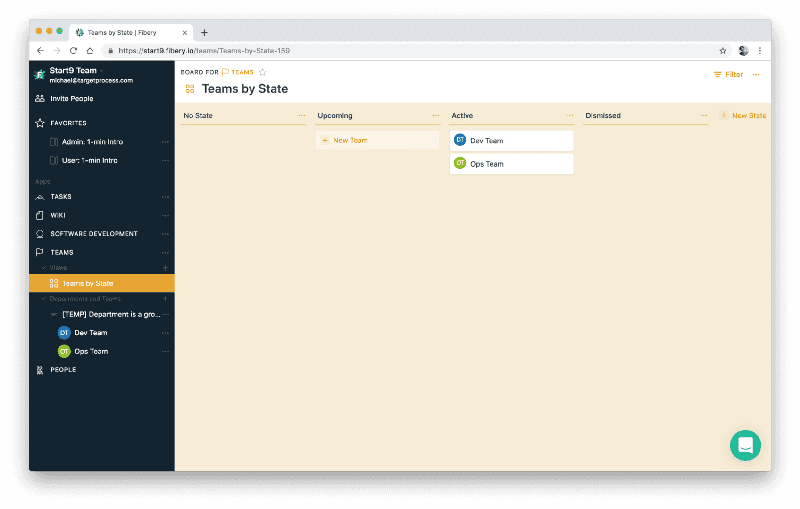The height and width of the screenshot is (509, 800).
Task: Collapse the Views section in sidebar
Action: coord(43,268)
